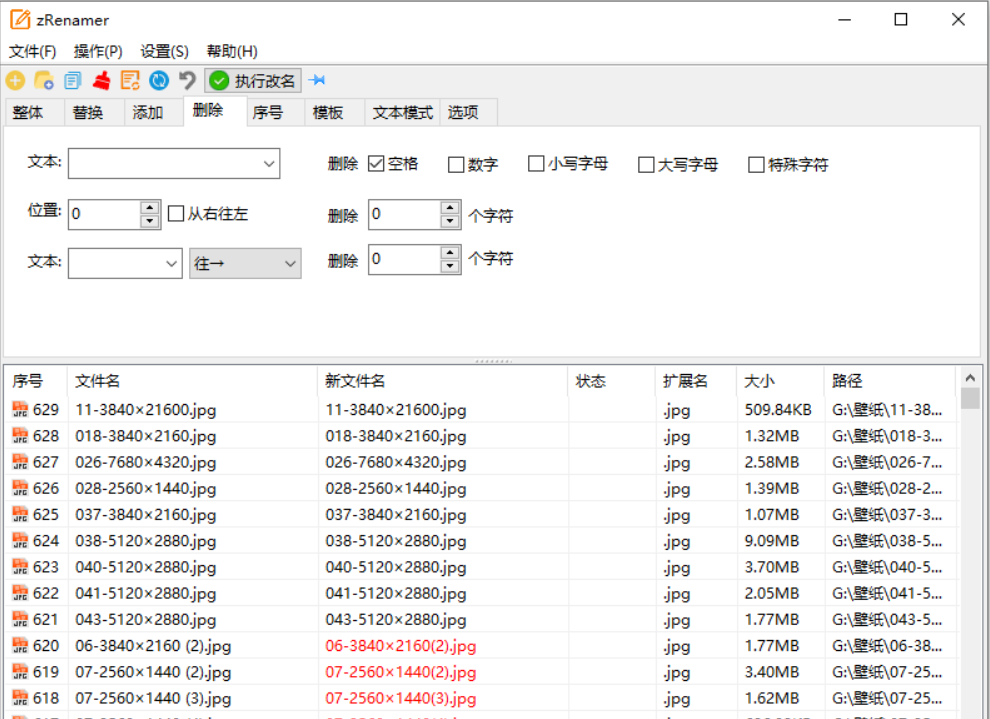Open the top 文本 combo box dropdown
990x719 pixels.
coord(269,164)
